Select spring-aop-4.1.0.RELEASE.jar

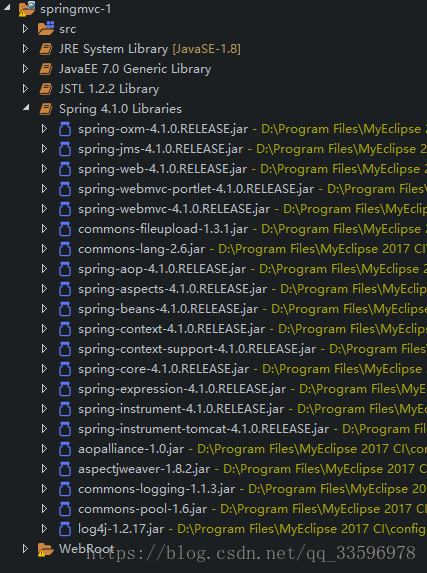(x=162, y=269)
